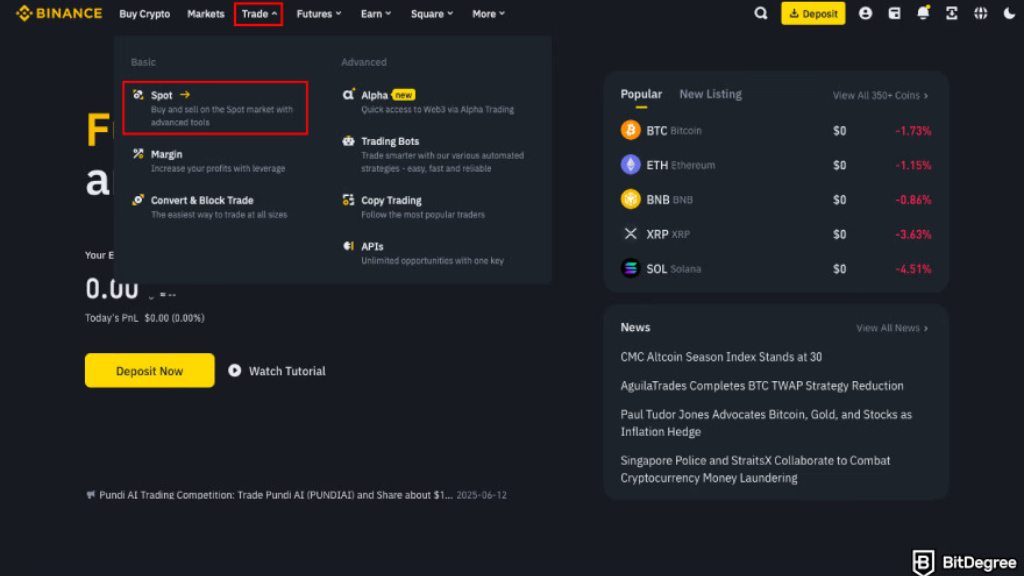
Task: Click the Alpha menu icon
Action: pyautogui.click(x=349, y=95)
